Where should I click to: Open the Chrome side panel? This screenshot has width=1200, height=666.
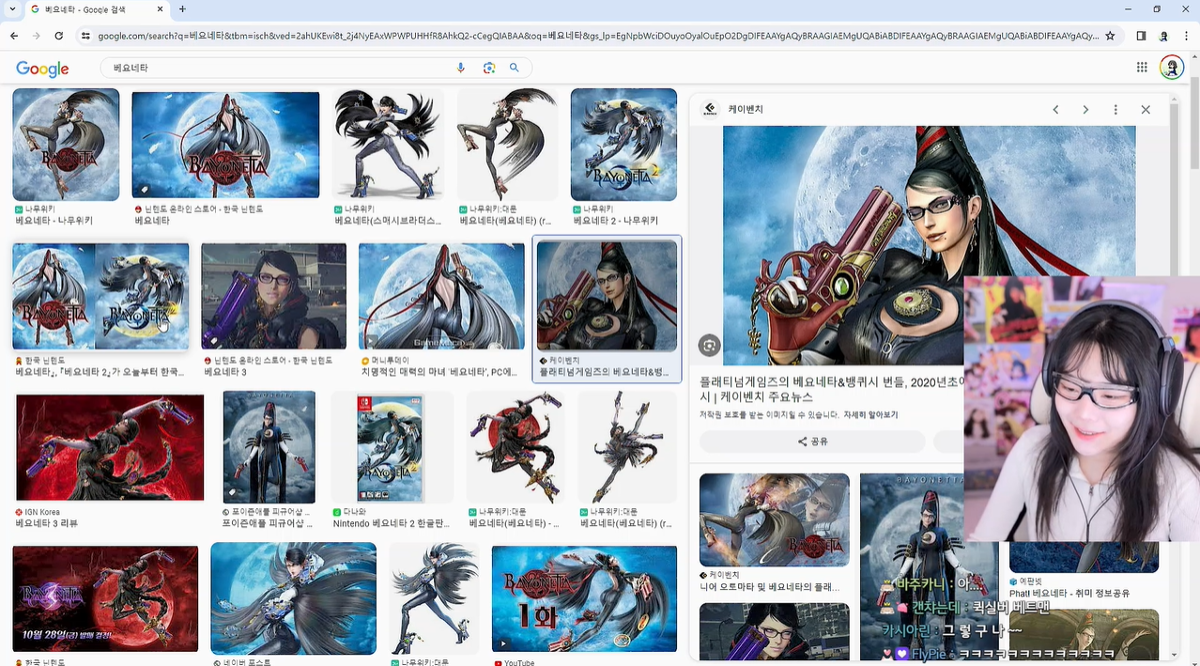click(x=1141, y=36)
